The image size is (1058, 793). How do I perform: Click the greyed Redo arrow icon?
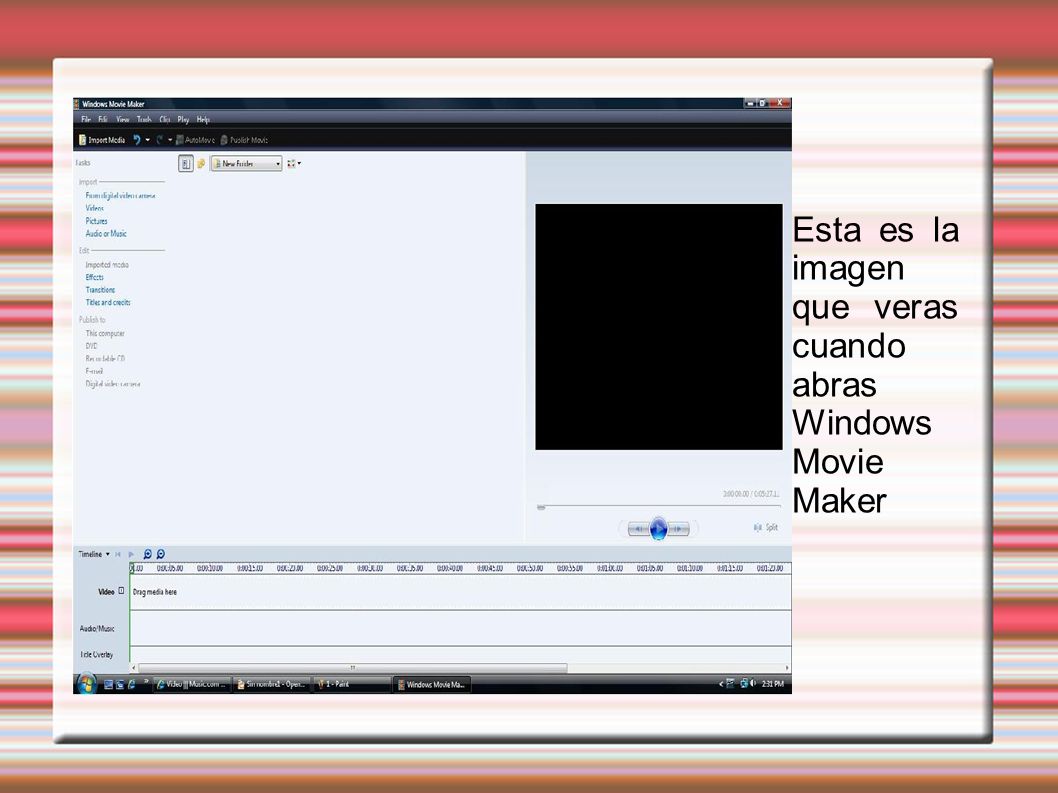(x=160, y=140)
